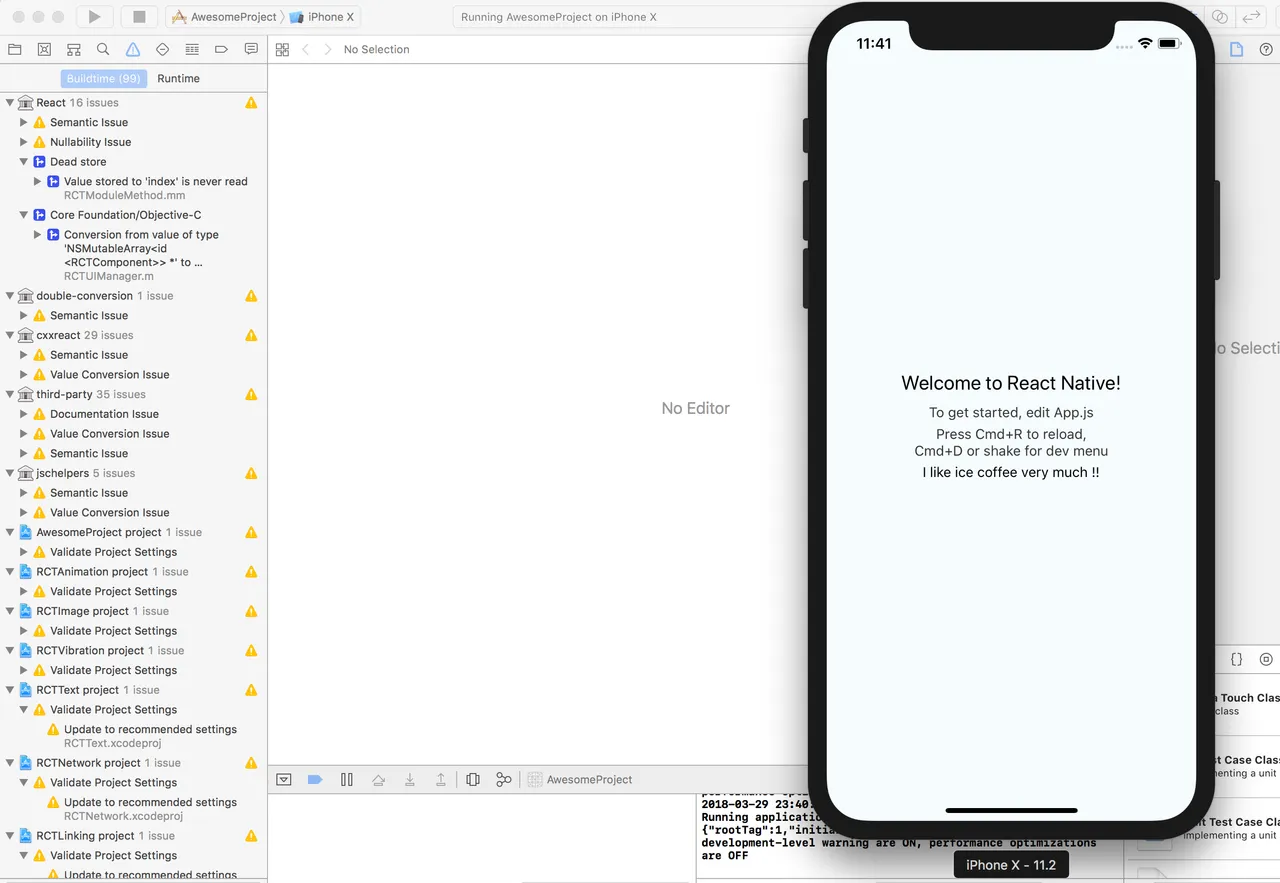Hide the debug area
Screen dimensions: 1280x883
pos(284,779)
